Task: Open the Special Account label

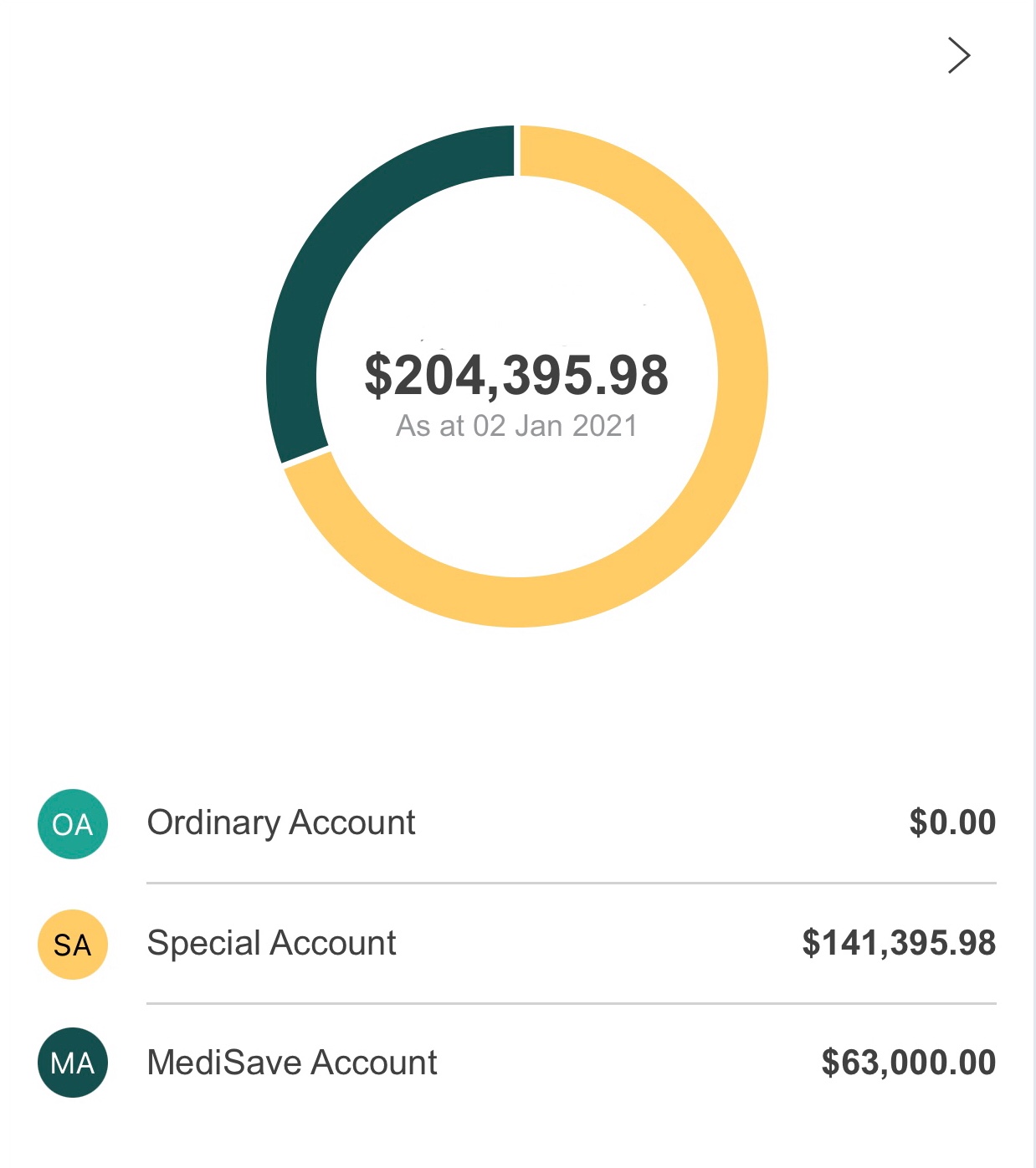Action: 271,943
